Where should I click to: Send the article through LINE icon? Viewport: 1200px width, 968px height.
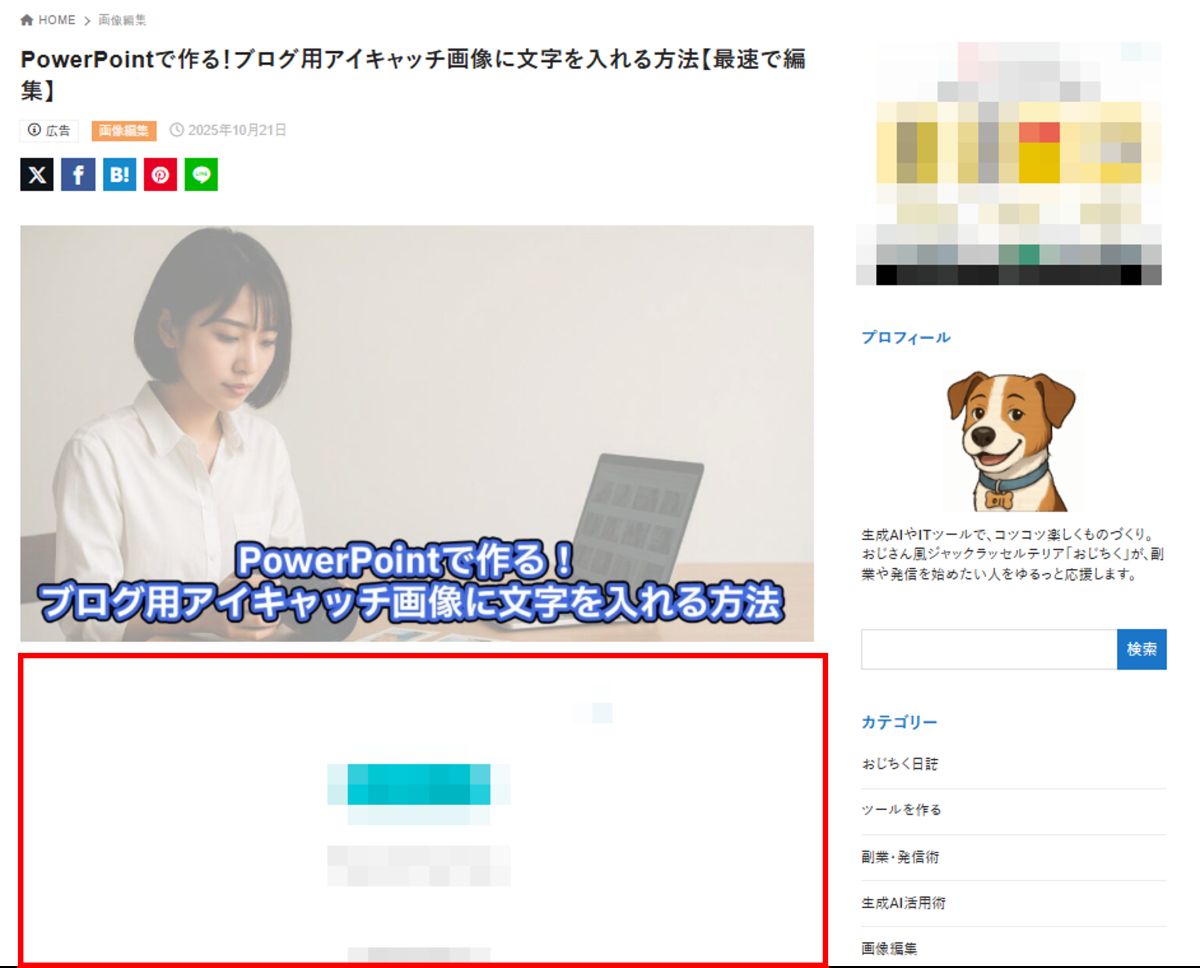tap(201, 174)
